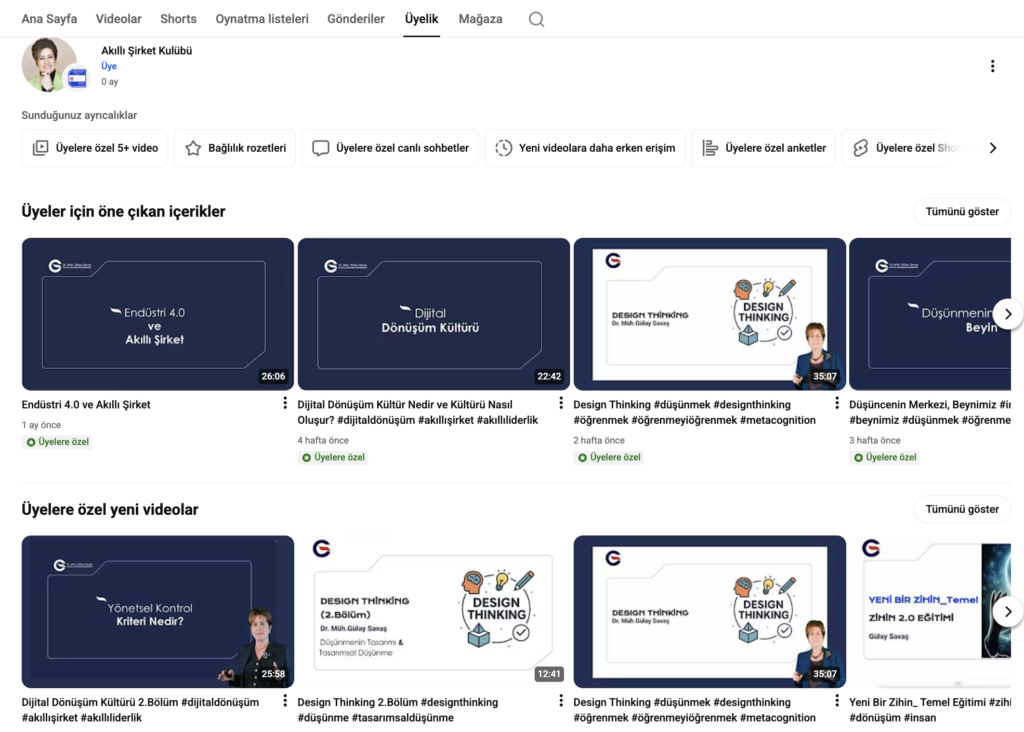Click Düşüncenin Merkezi, Beynimiz video title
Image resolution: width=1024 pixels, height=732 pixels.
tap(930, 413)
